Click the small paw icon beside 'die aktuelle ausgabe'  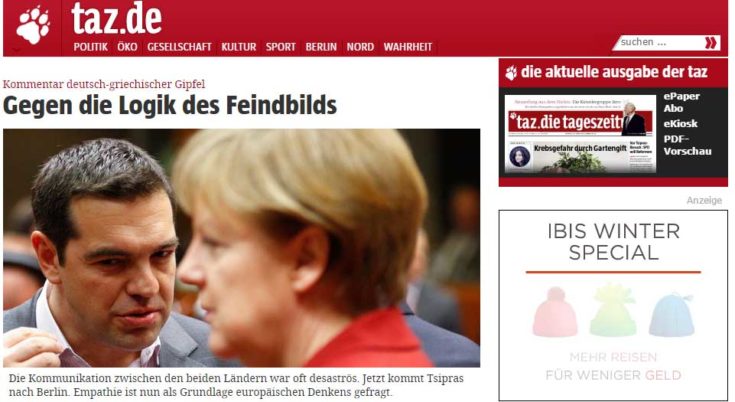point(511,73)
